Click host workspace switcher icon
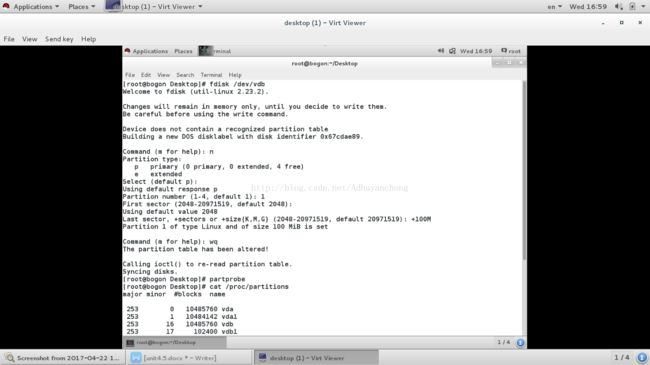 [642, 358]
